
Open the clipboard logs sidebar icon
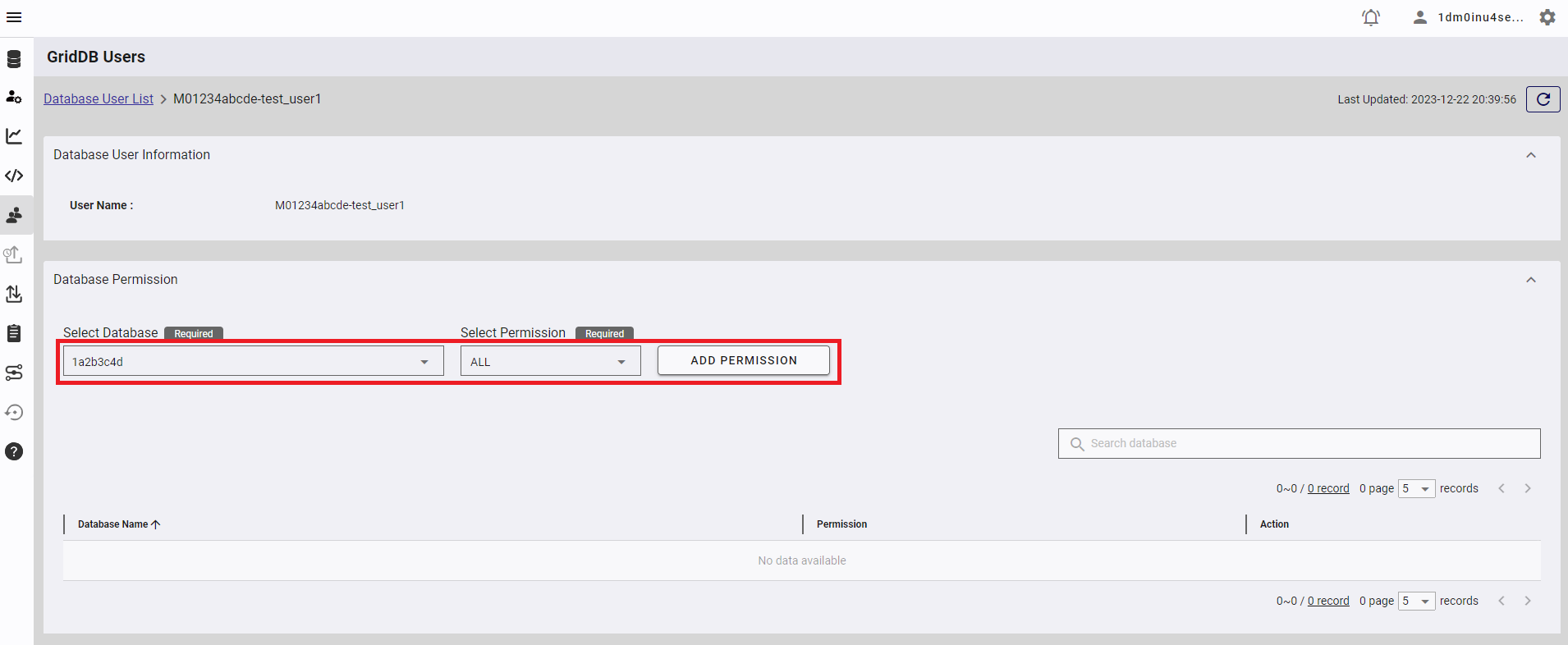14,333
